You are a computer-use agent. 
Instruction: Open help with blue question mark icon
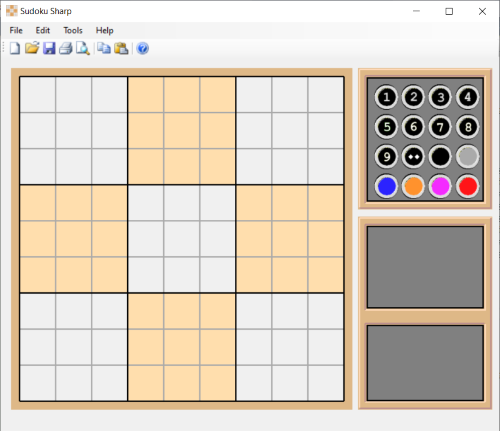143,49
